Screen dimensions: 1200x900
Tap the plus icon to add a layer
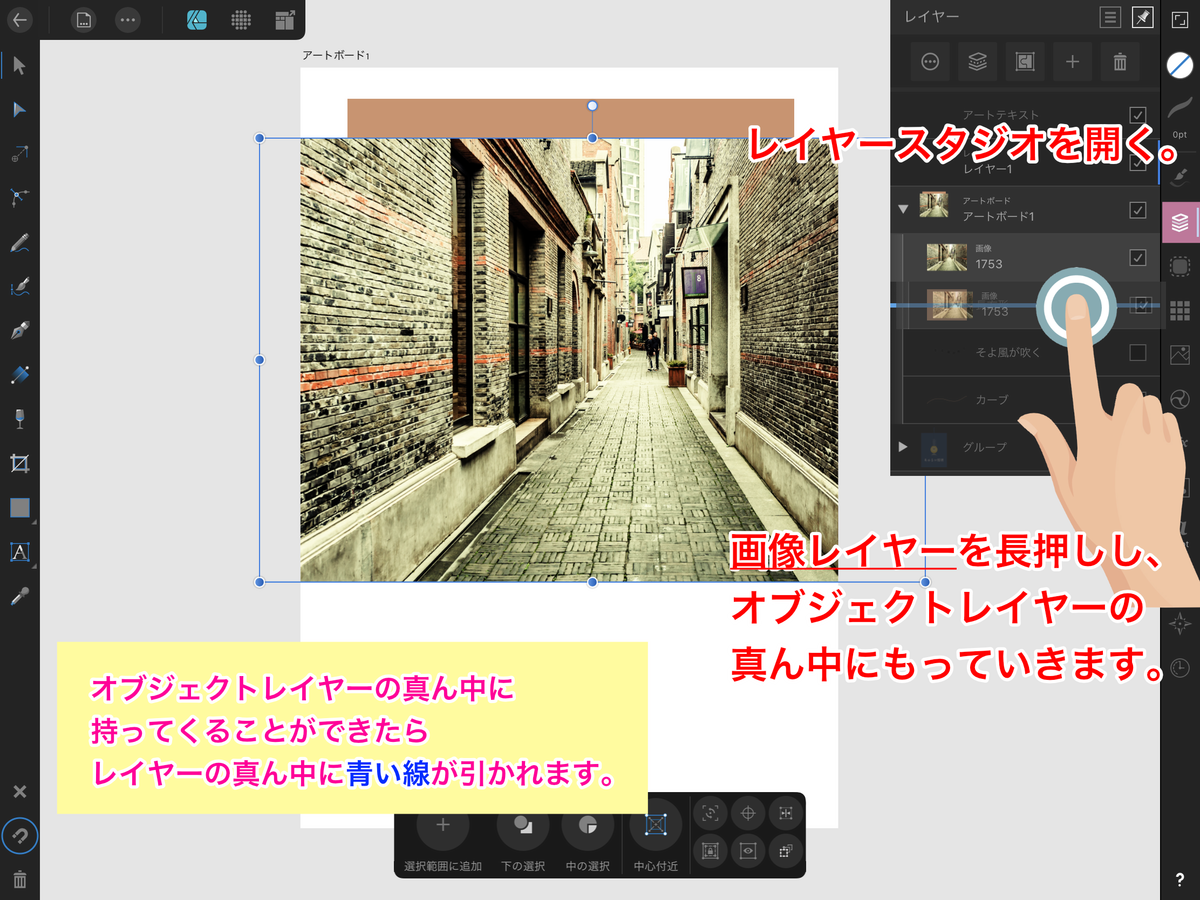pyautogui.click(x=1072, y=61)
